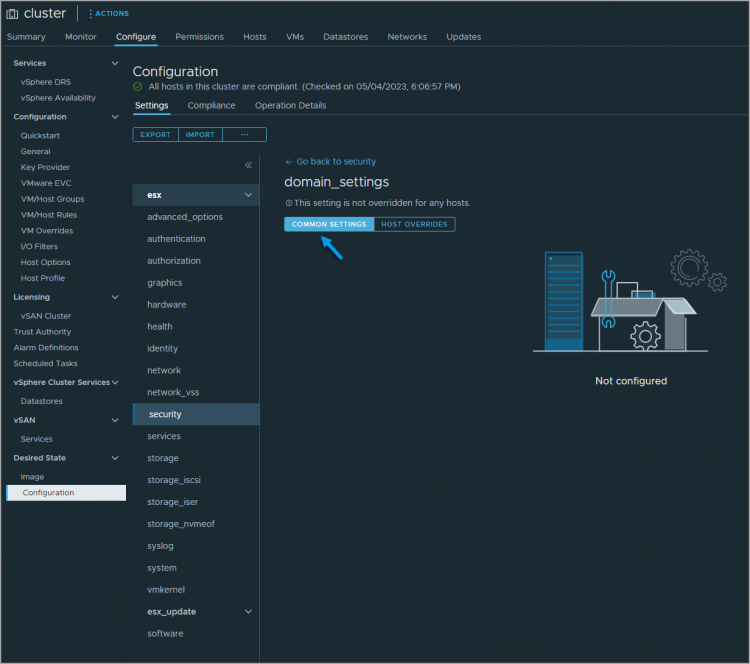Select advanced_options in esx tree
The height and width of the screenshot is (664, 750).
(x=185, y=217)
